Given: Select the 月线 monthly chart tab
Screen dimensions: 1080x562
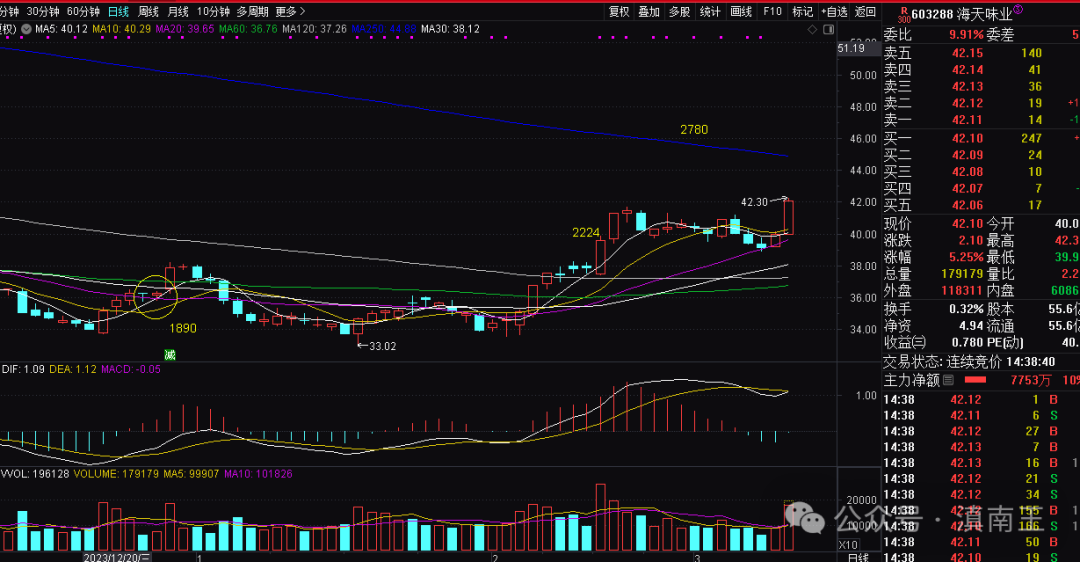Looking at the screenshot, I should point(178,12).
